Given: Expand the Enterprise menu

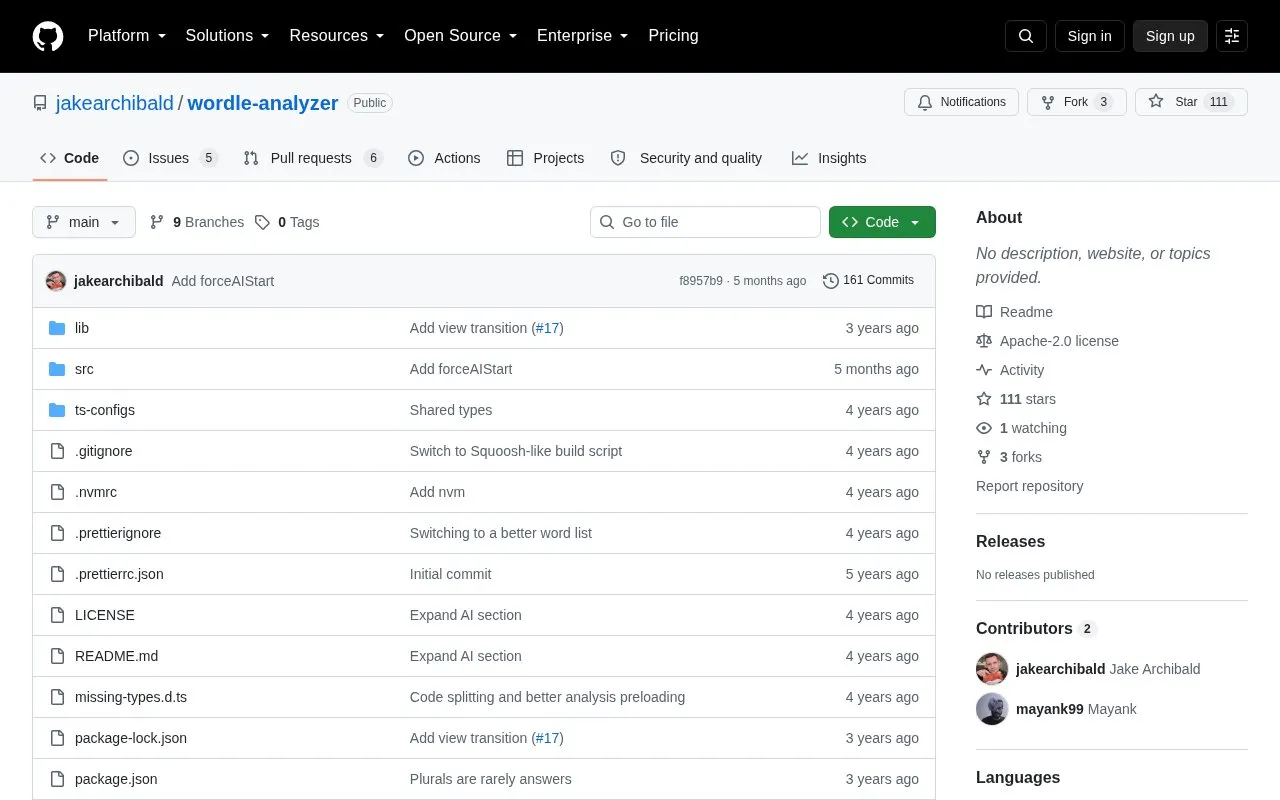Looking at the screenshot, I should click(583, 36).
